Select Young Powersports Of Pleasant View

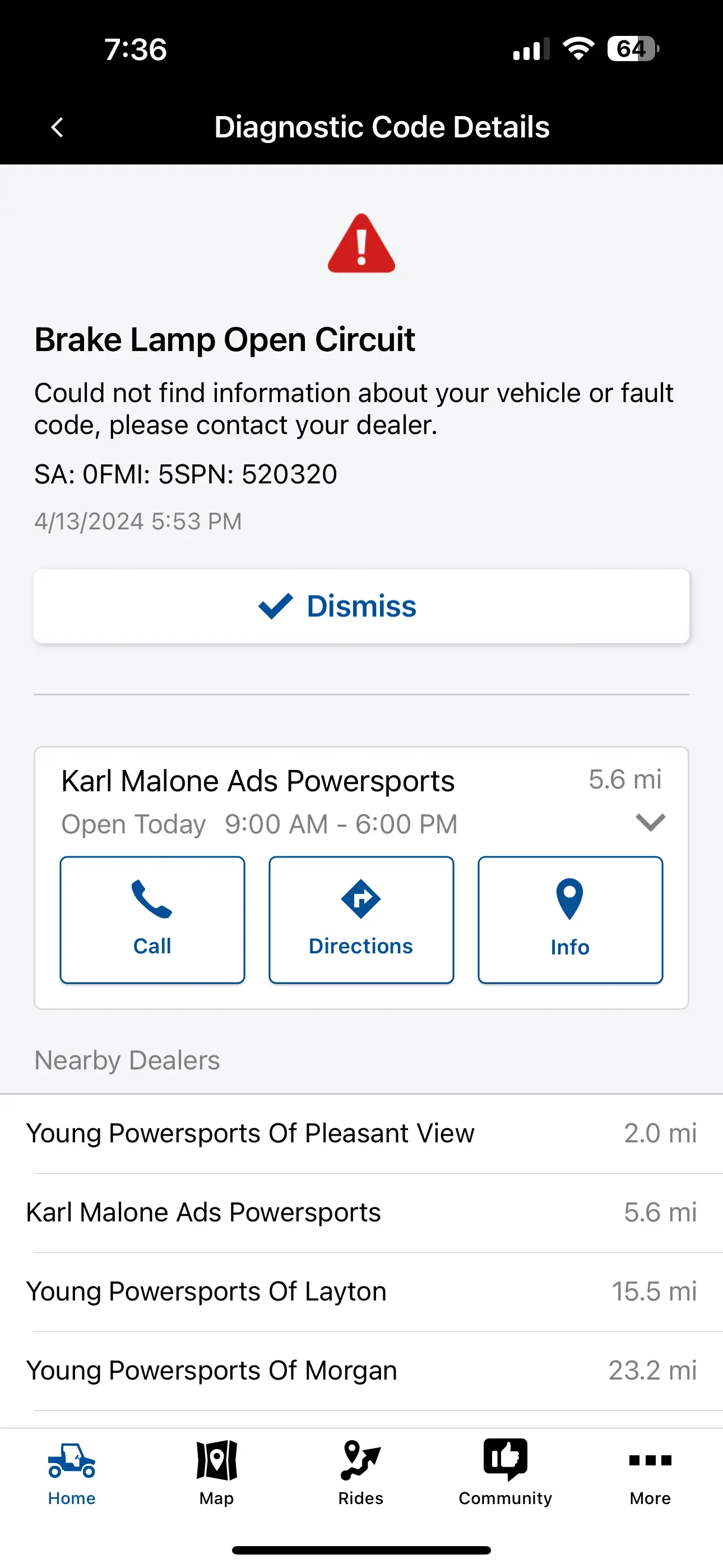click(x=361, y=1133)
